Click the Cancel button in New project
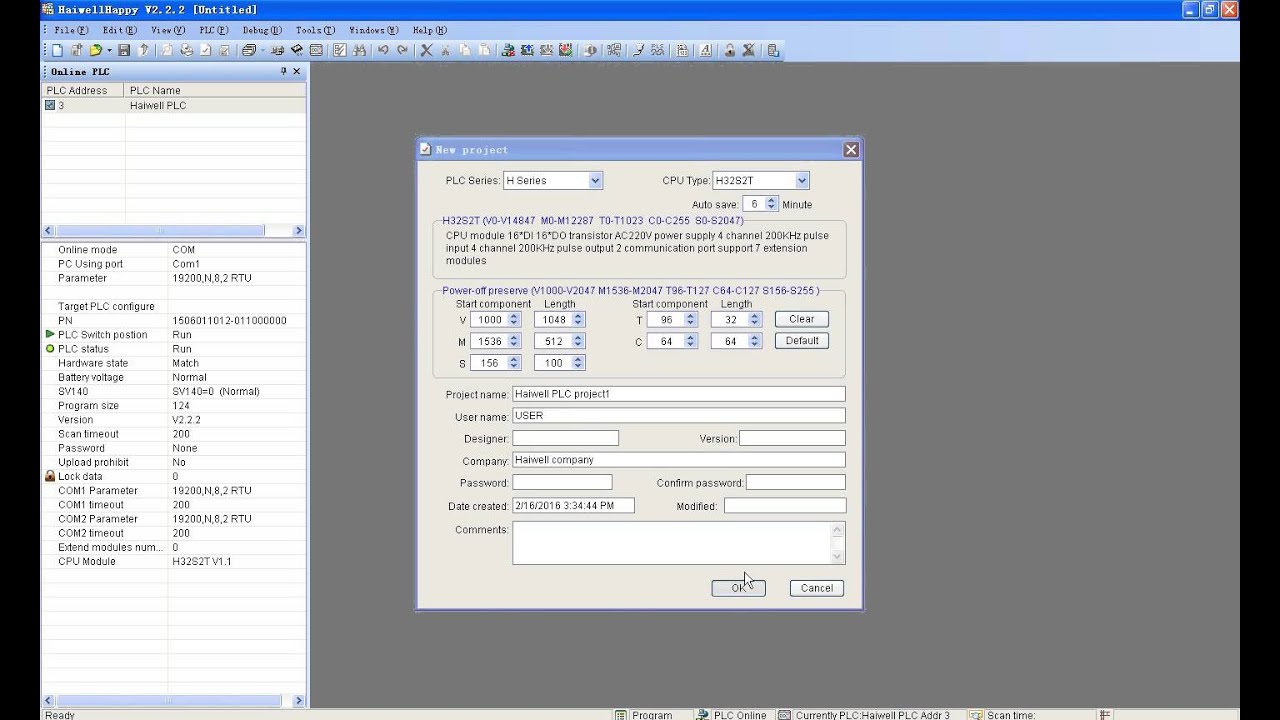The height and width of the screenshot is (720, 1280). pos(816,588)
